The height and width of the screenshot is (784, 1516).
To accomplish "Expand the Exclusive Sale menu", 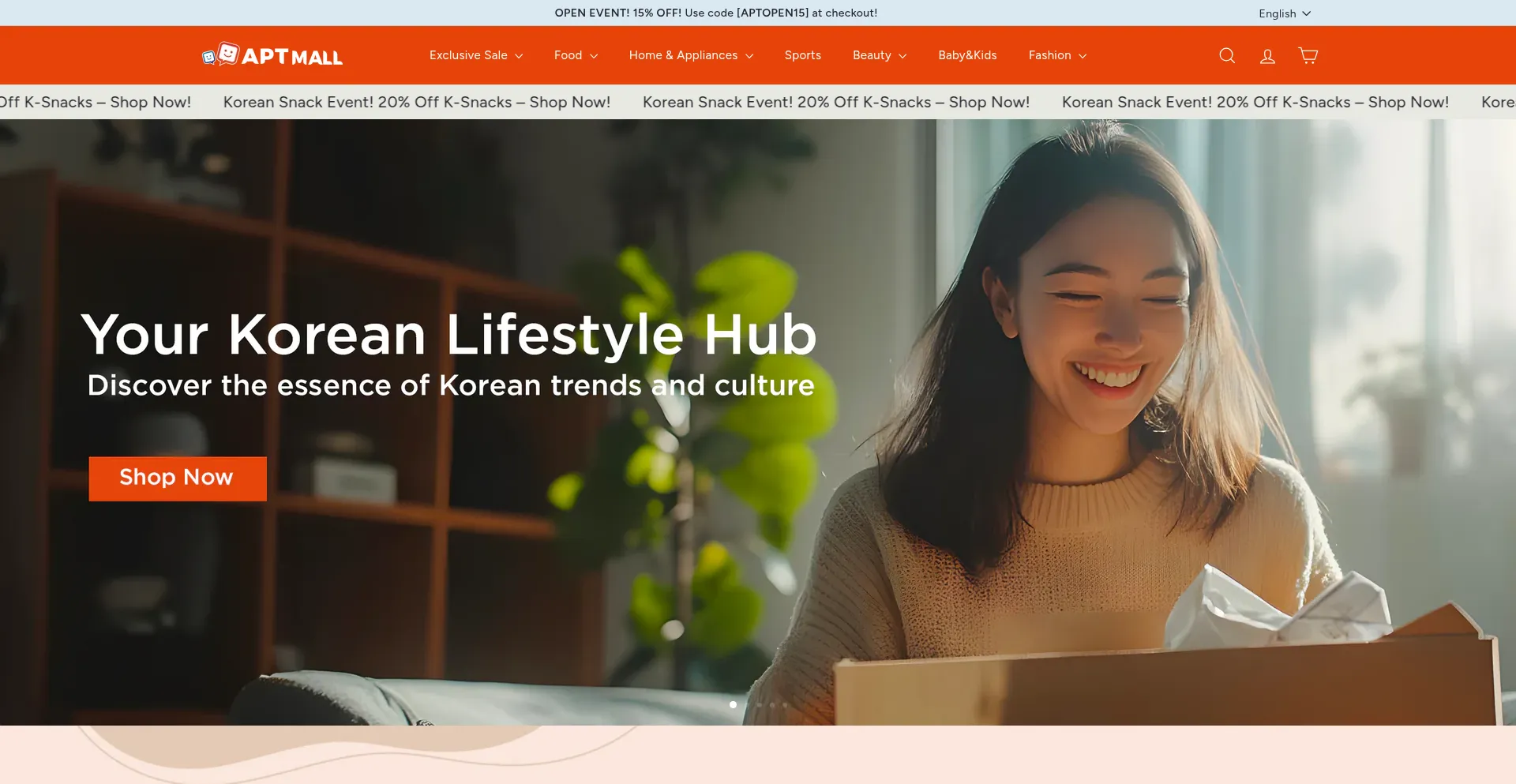I will point(475,55).
